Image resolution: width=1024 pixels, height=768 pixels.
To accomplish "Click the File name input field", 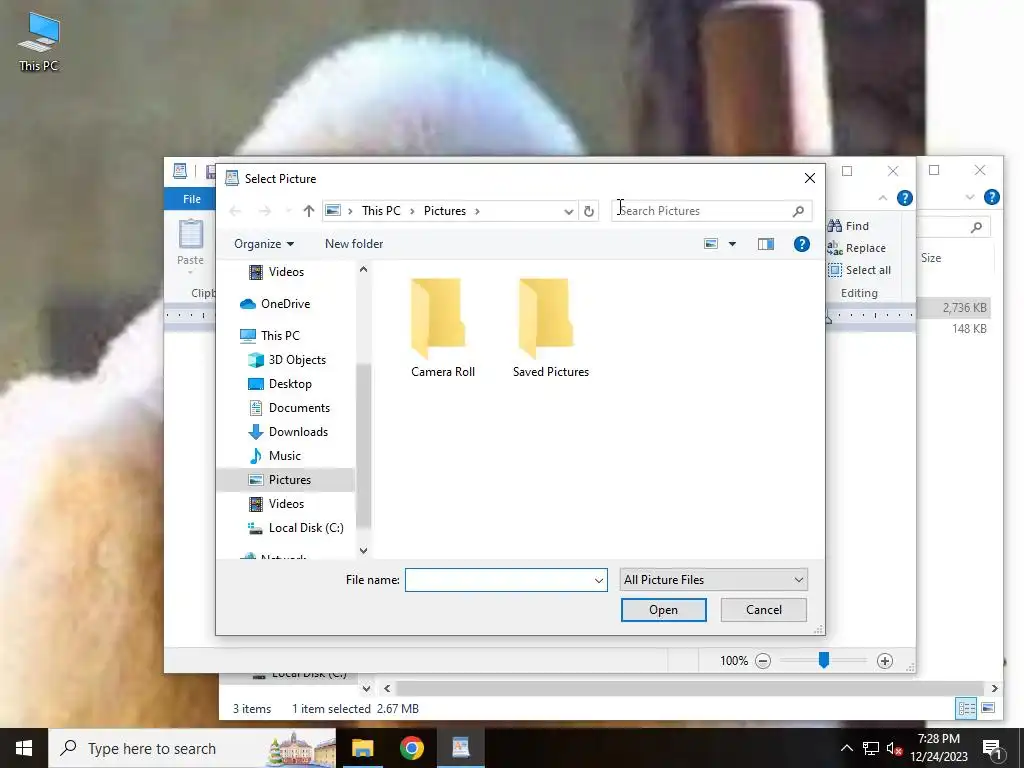I will tap(506, 580).
